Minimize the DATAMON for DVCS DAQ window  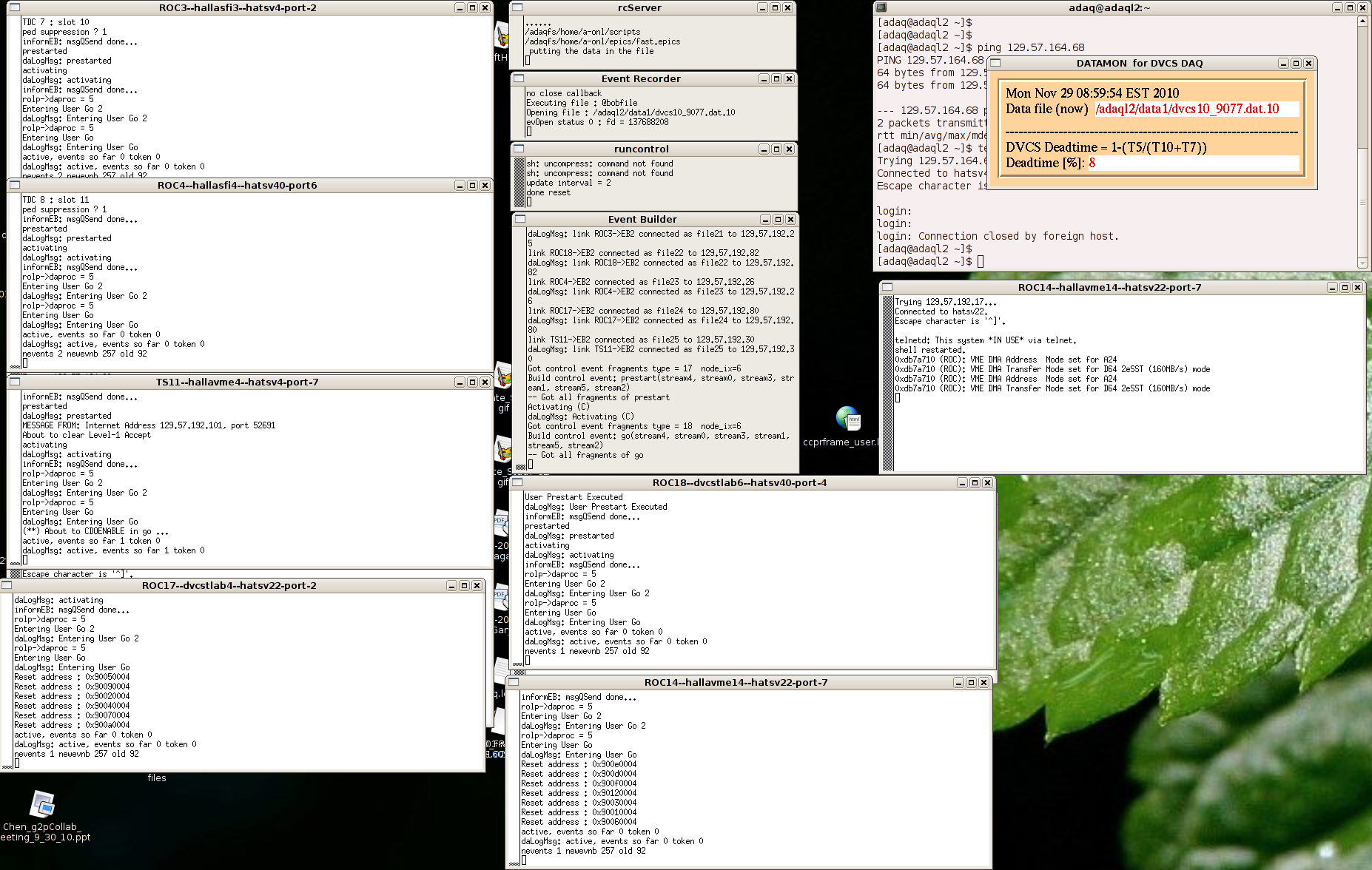1283,63
